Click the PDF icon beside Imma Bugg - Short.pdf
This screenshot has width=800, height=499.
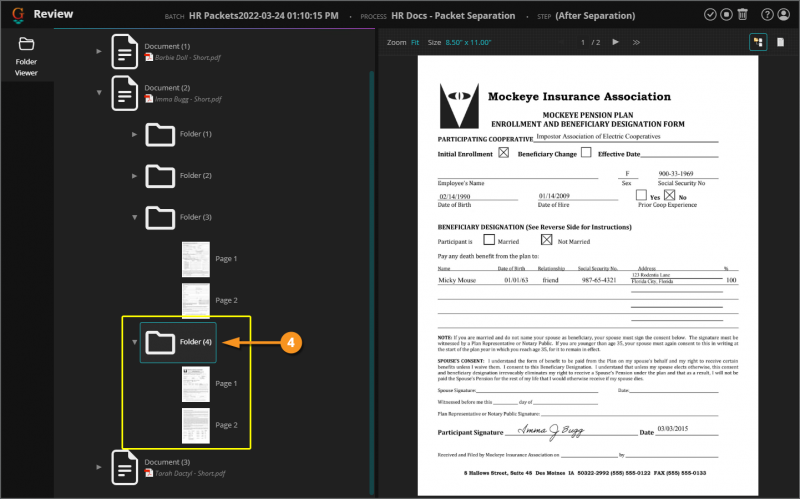pyautogui.click(x=148, y=99)
